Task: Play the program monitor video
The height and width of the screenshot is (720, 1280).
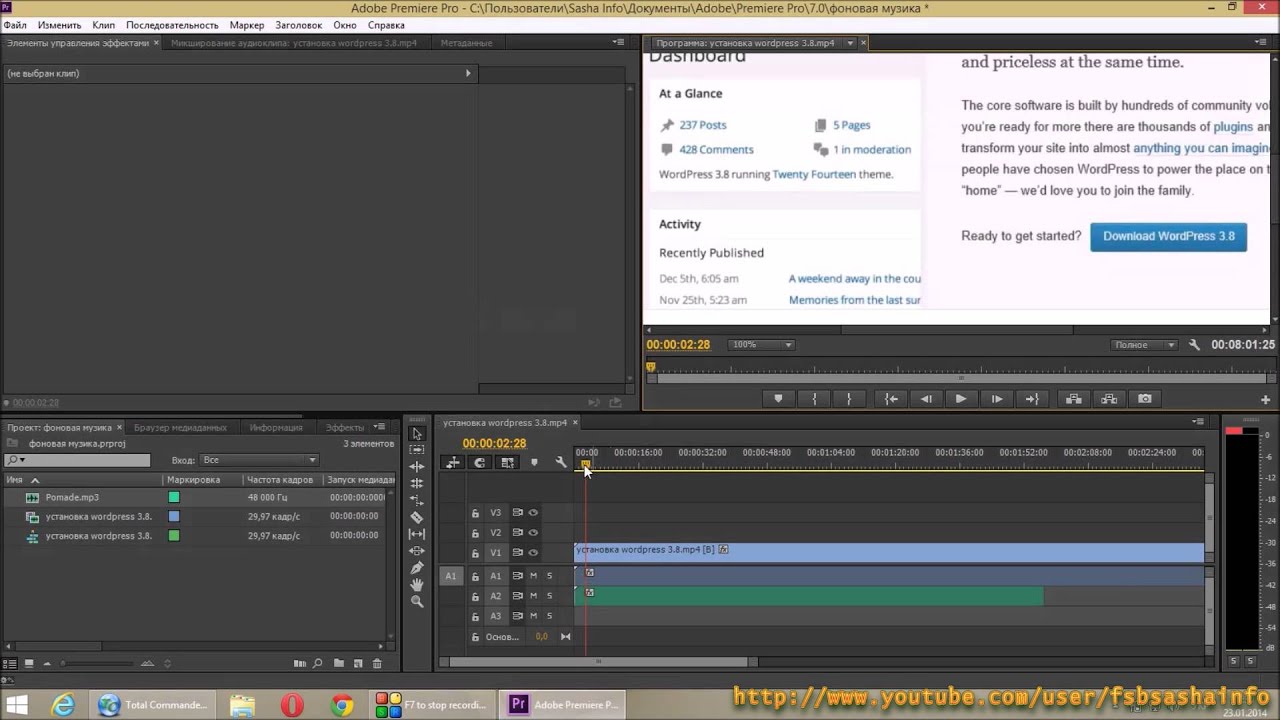Action: [x=961, y=399]
